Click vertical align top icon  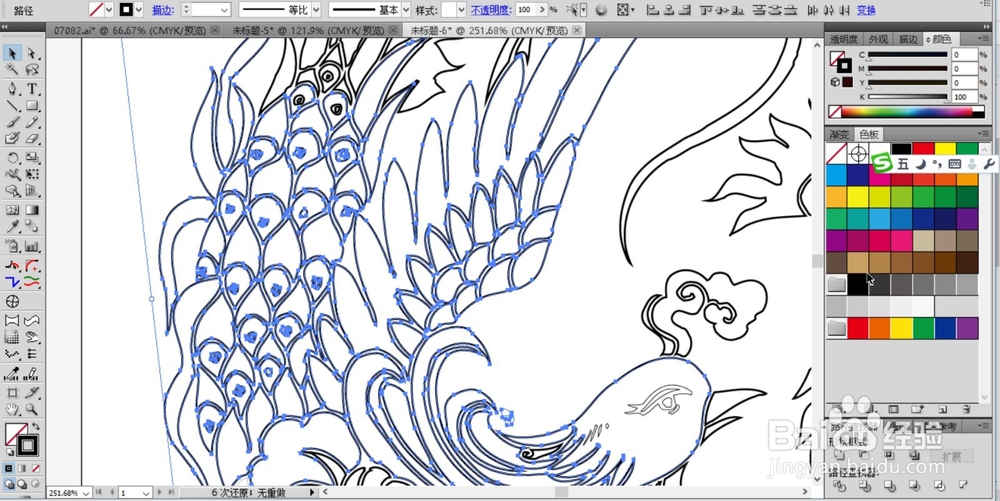click(x=705, y=10)
